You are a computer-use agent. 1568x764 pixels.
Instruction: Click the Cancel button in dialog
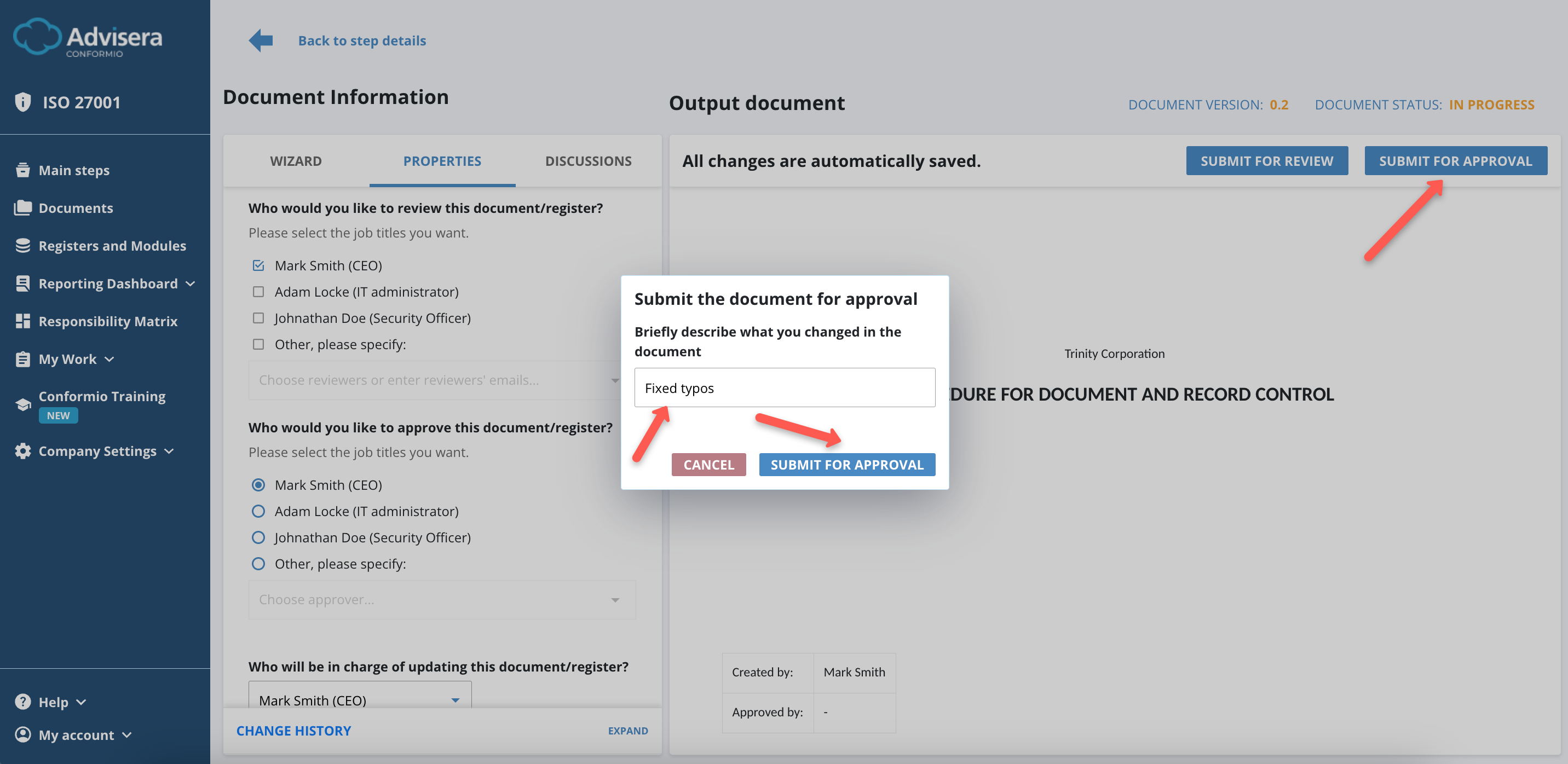[708, 464]
